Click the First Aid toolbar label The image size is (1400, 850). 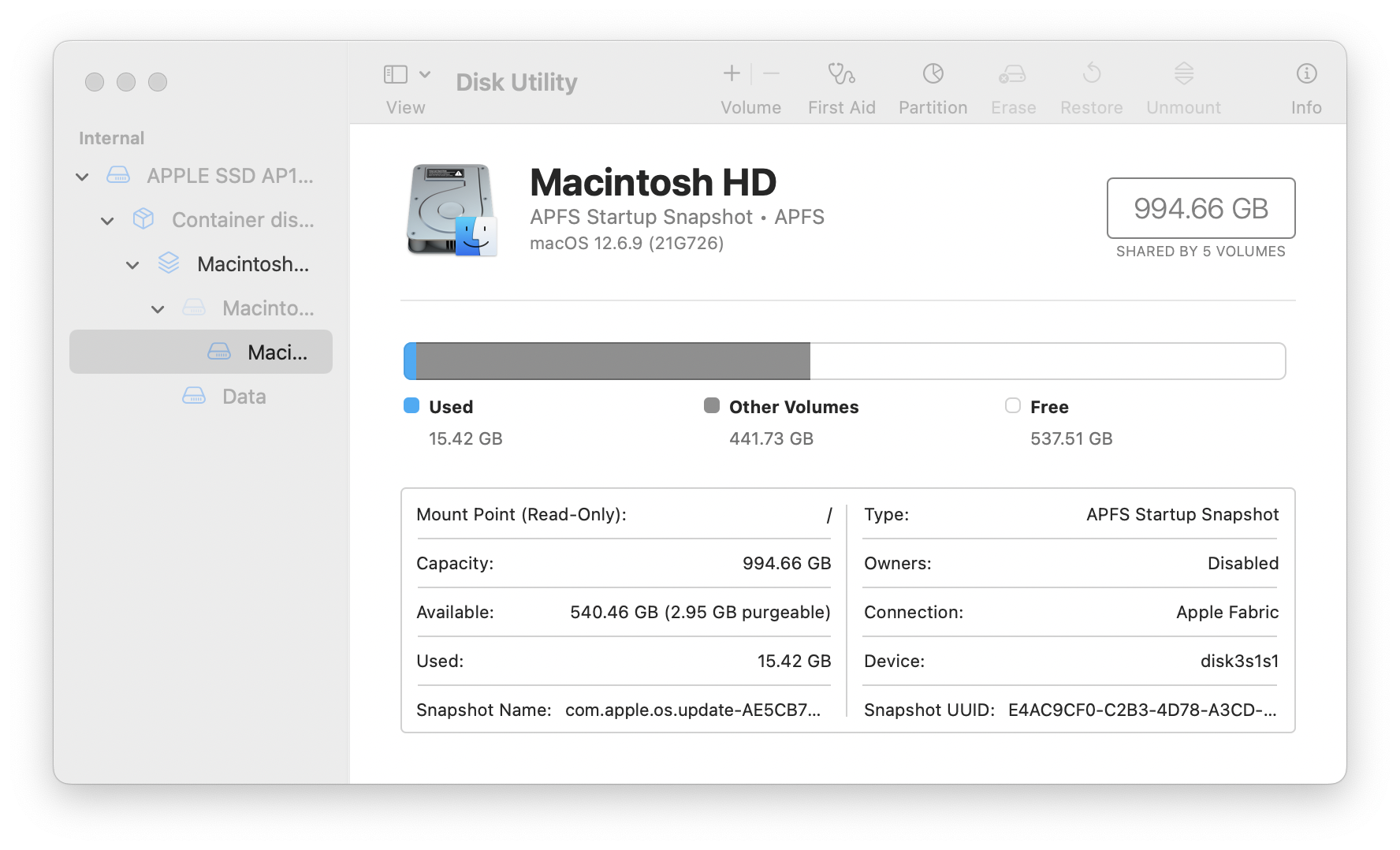click(x=842, y=107)
